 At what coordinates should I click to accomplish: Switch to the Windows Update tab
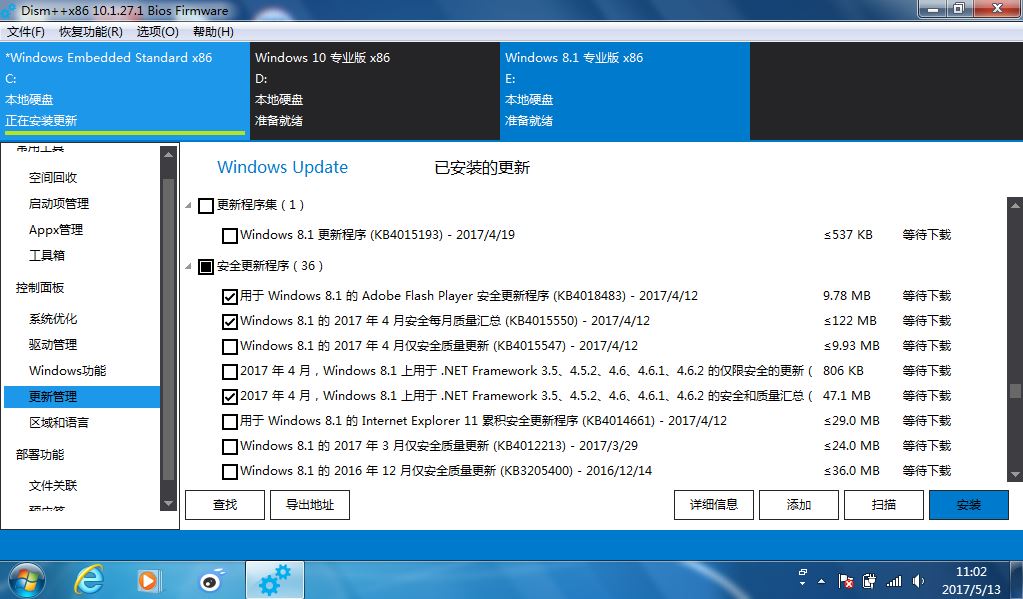282,167
